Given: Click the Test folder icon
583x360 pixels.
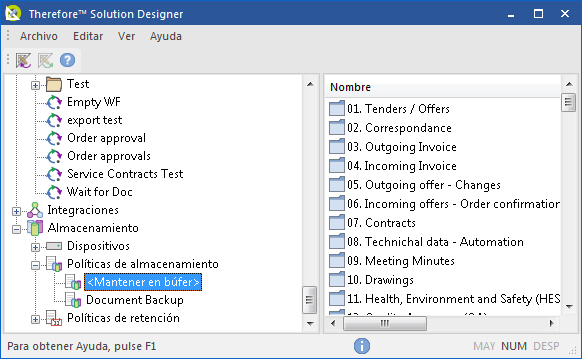Looking at the screenshot, I should [54, 84].
